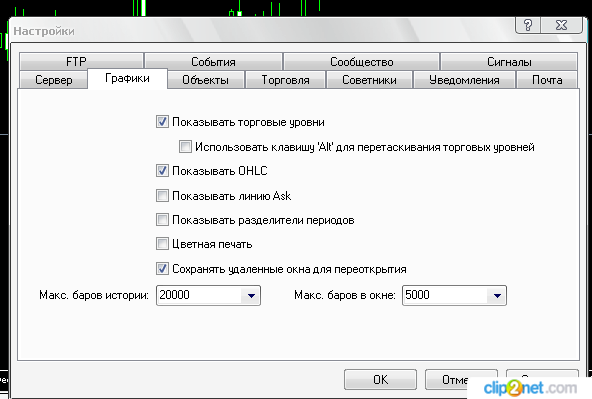The width and height of the screenshot is (592, 399).
Task: Click the Отмена button
Action: pos(461,379)
